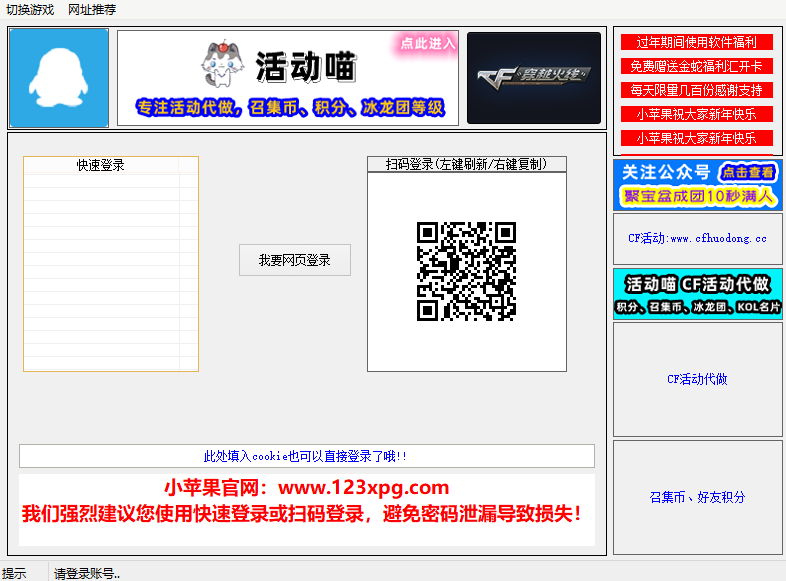Click the 点击查看 button on 关注公众号 banner
786x581 pixels.
[x=748, y=172]
